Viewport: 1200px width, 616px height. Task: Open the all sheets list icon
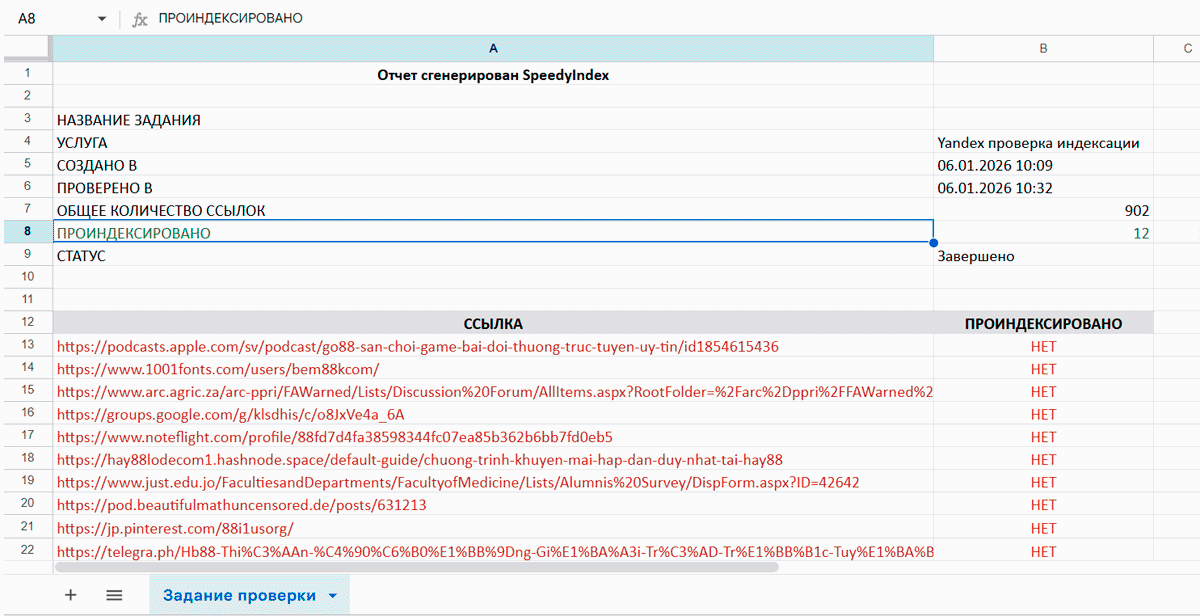coord(114,595)
